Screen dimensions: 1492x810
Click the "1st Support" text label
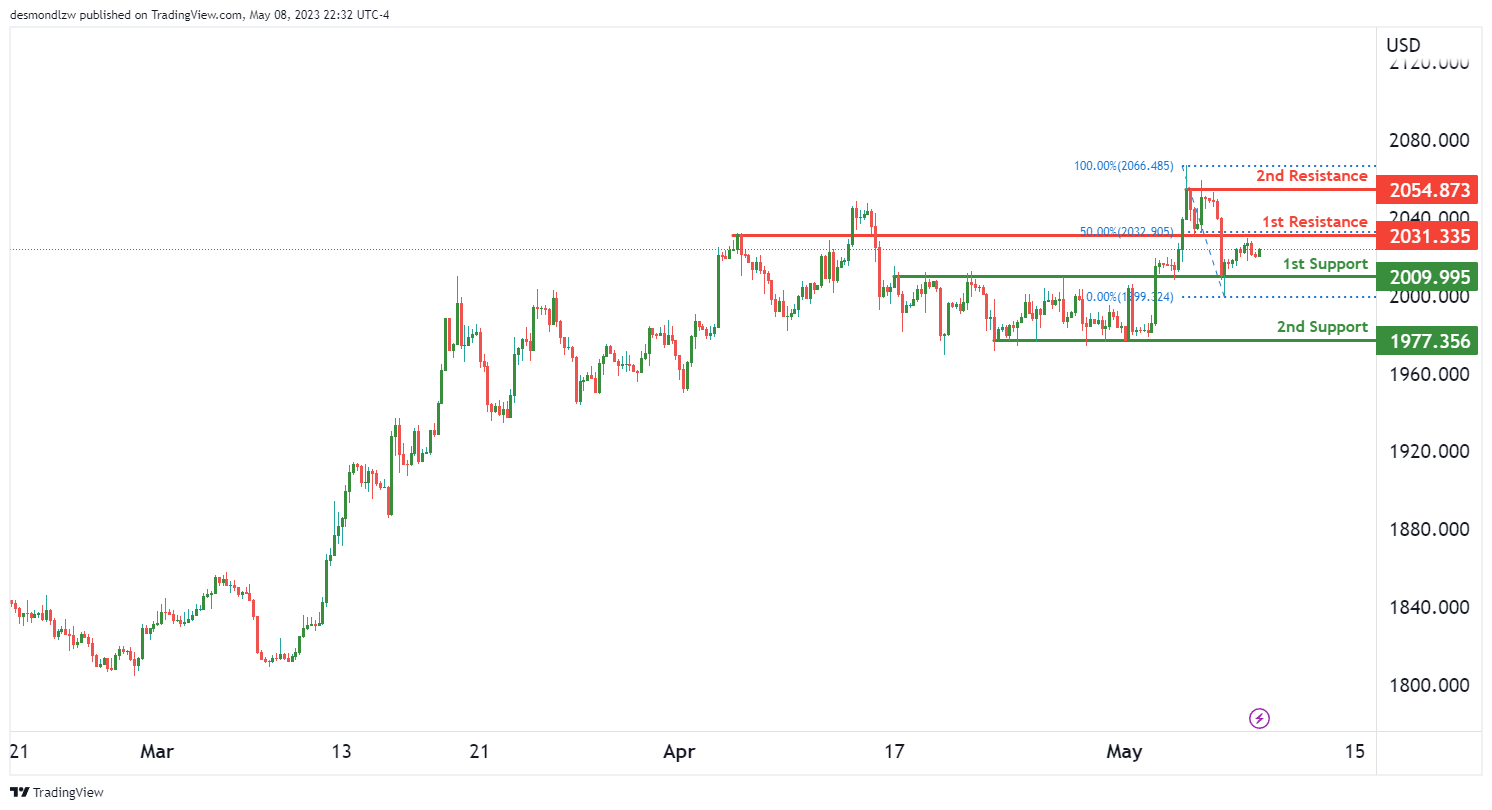(x=1325, y=264)
